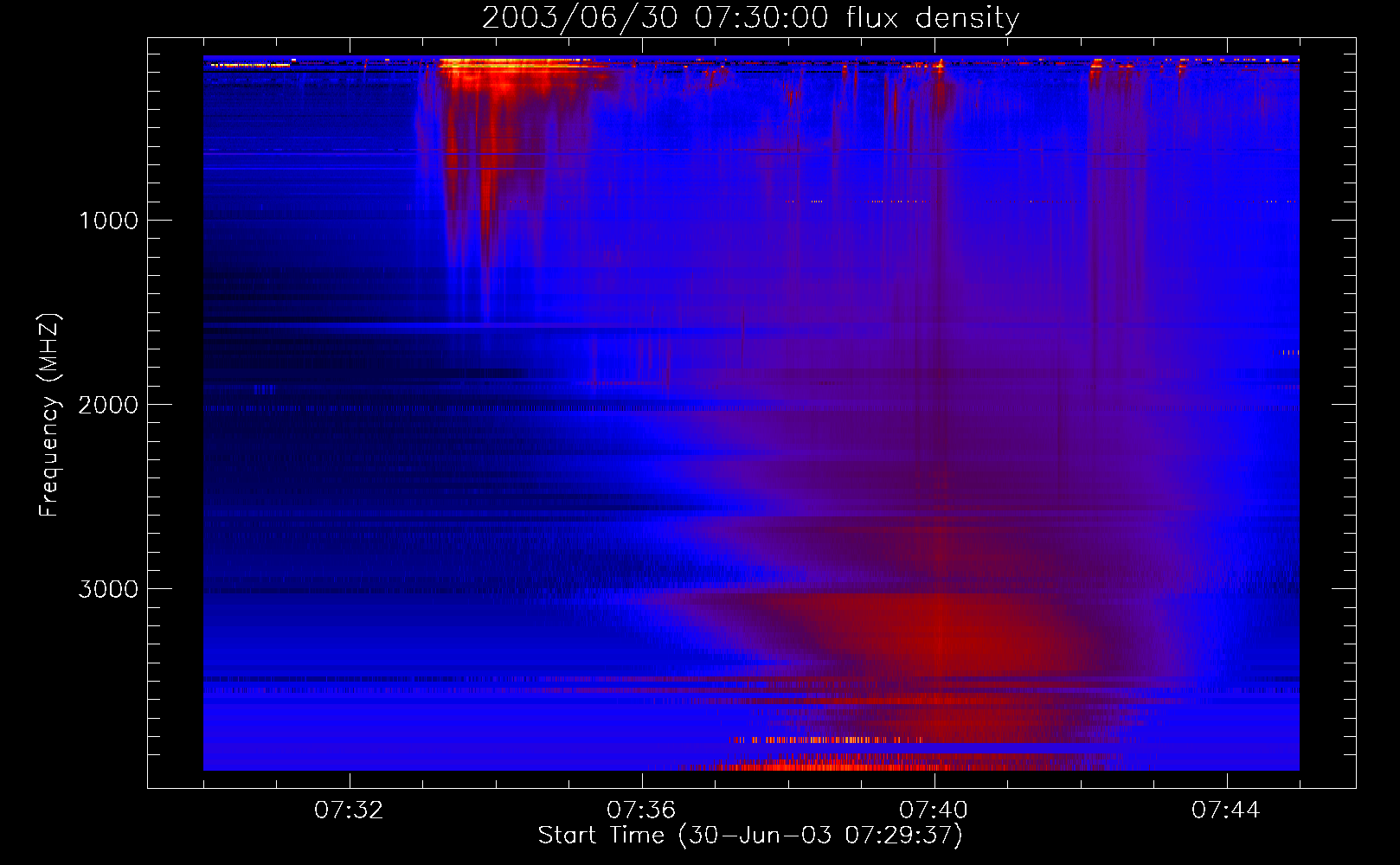This screenshot has height=865, width=1400.
Task: Click the 'Frequency (MHZ)' axis label
Action: click(x=50, y=415)
